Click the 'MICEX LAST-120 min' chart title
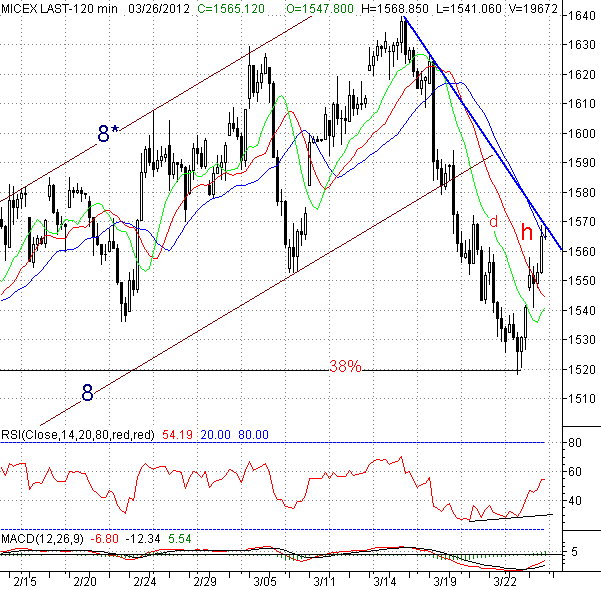Image resolution: width=601 pixels, height=590 pixels. coord(59,8)
